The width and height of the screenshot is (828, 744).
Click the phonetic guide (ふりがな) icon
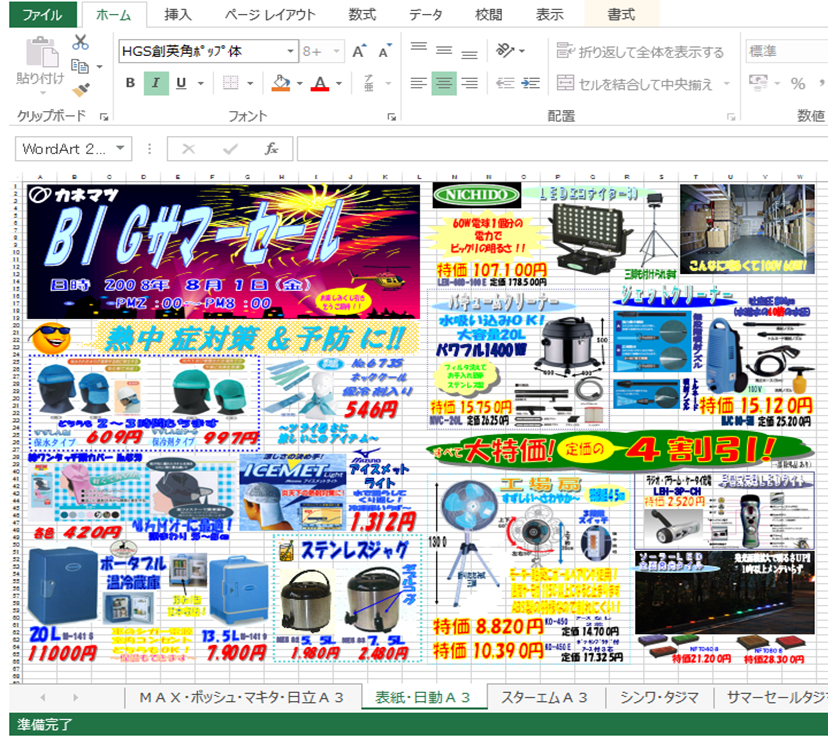point(369,83)
